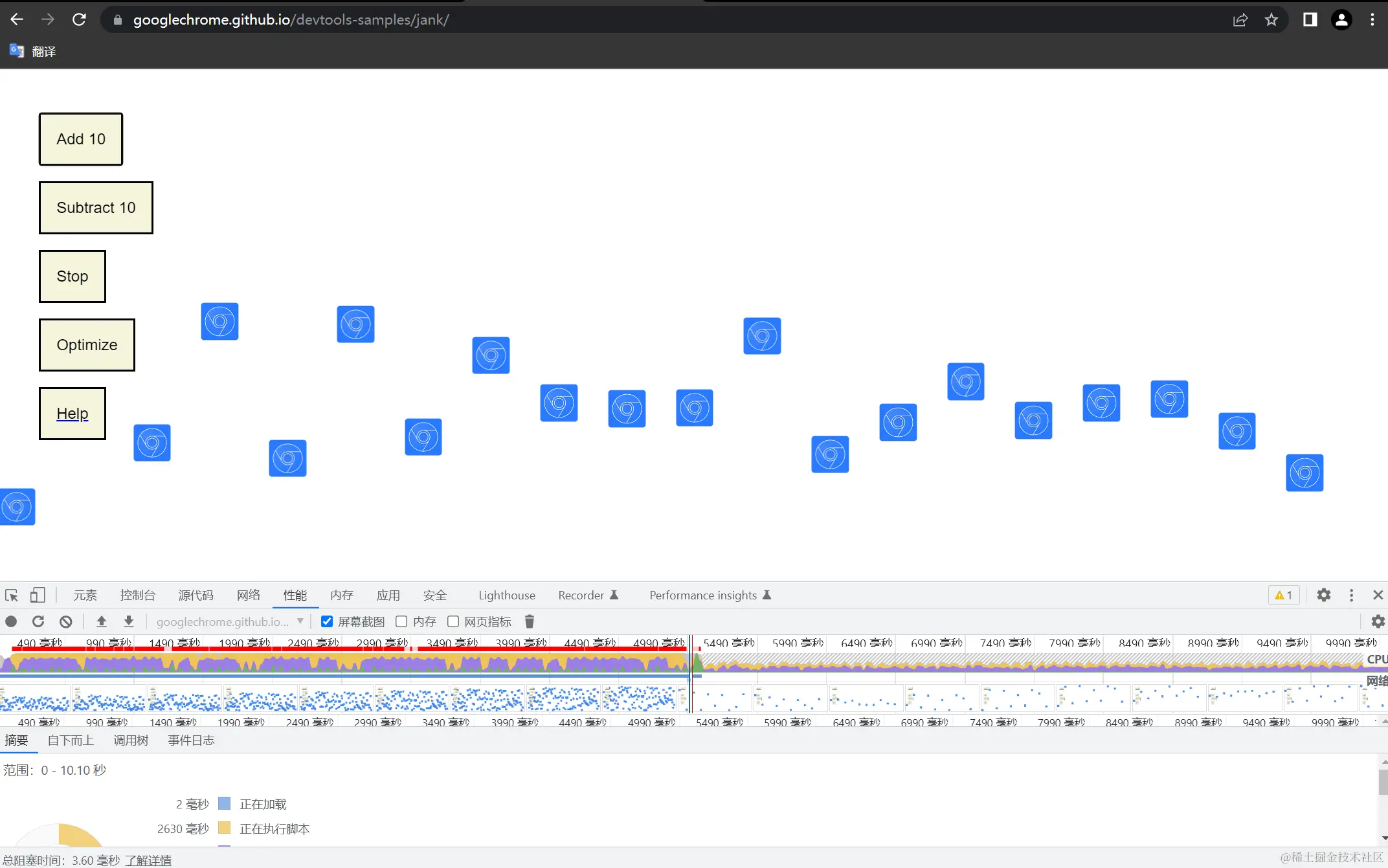Open DevTools three-dot customize menu
1388x868 pixels.
coord(1351,595)
